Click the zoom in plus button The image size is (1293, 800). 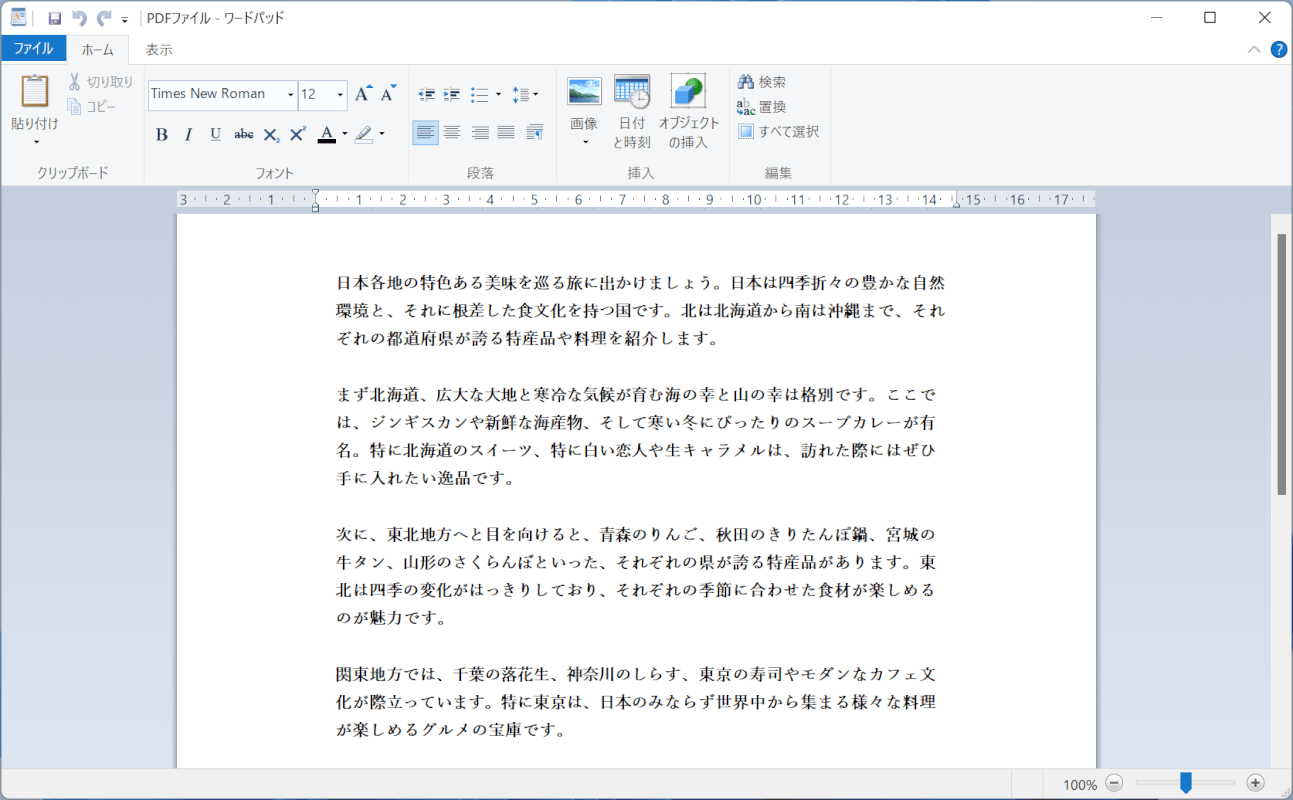pyautogui.click(x=1256, y=784)
